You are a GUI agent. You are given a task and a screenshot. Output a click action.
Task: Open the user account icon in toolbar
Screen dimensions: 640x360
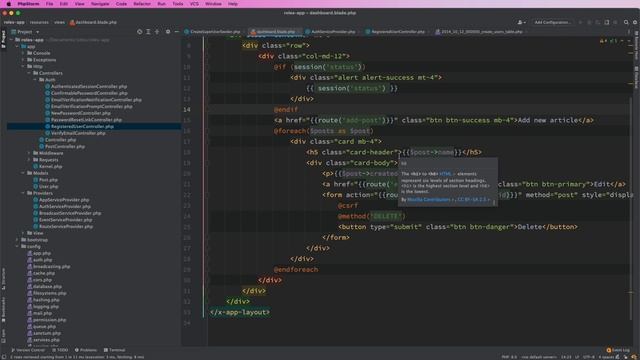(521, 22)
